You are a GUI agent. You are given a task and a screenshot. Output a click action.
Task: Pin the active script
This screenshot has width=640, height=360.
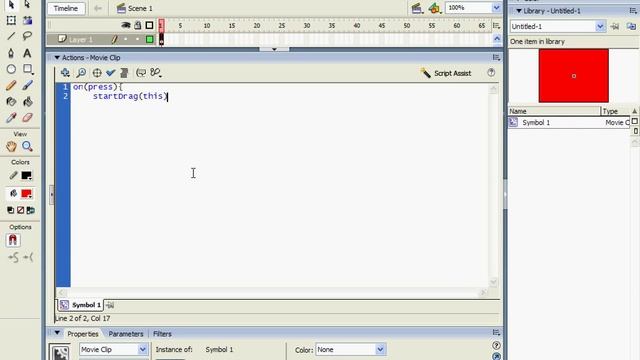click(x=110, y=305)
